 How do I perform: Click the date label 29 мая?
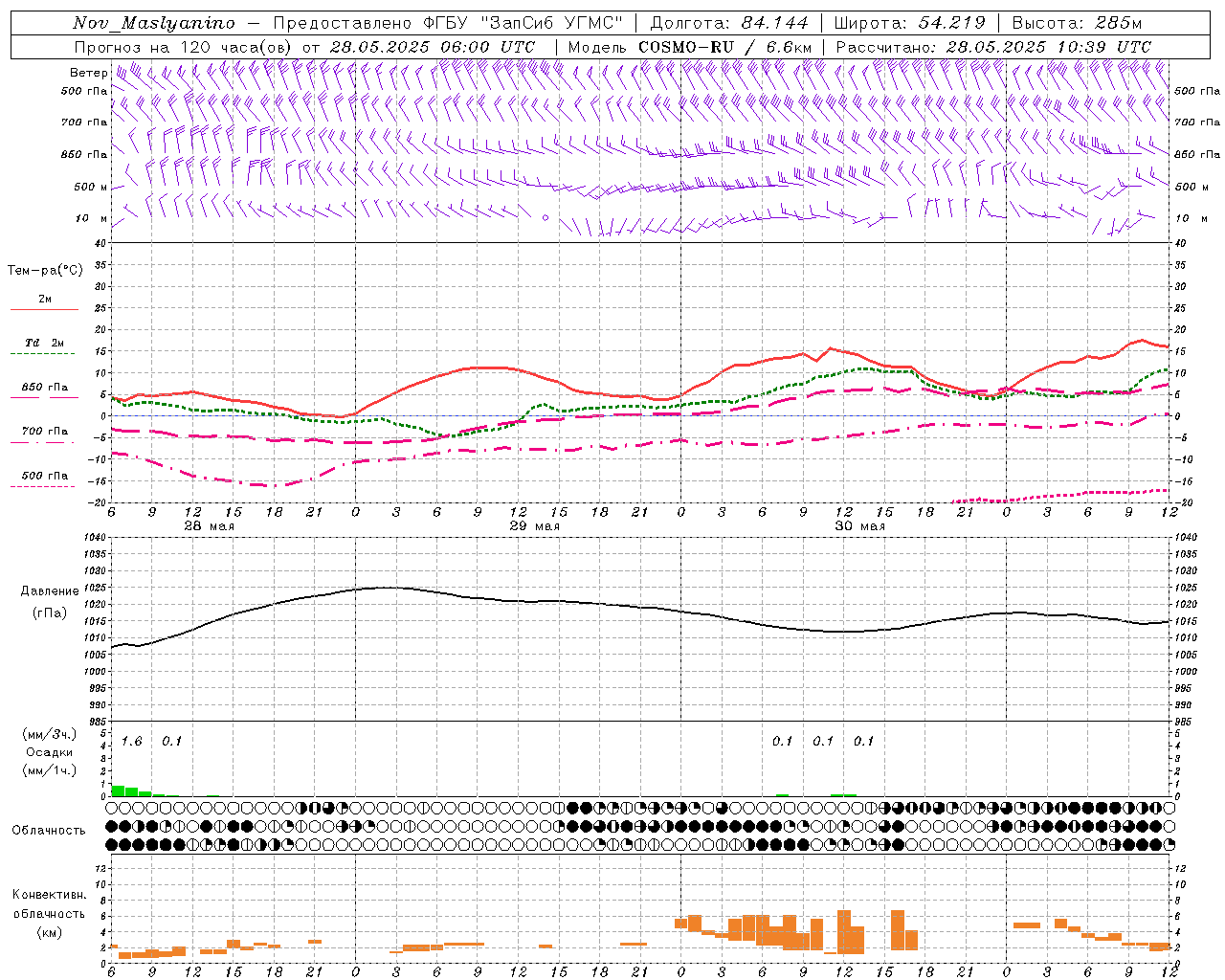point(535,526)
